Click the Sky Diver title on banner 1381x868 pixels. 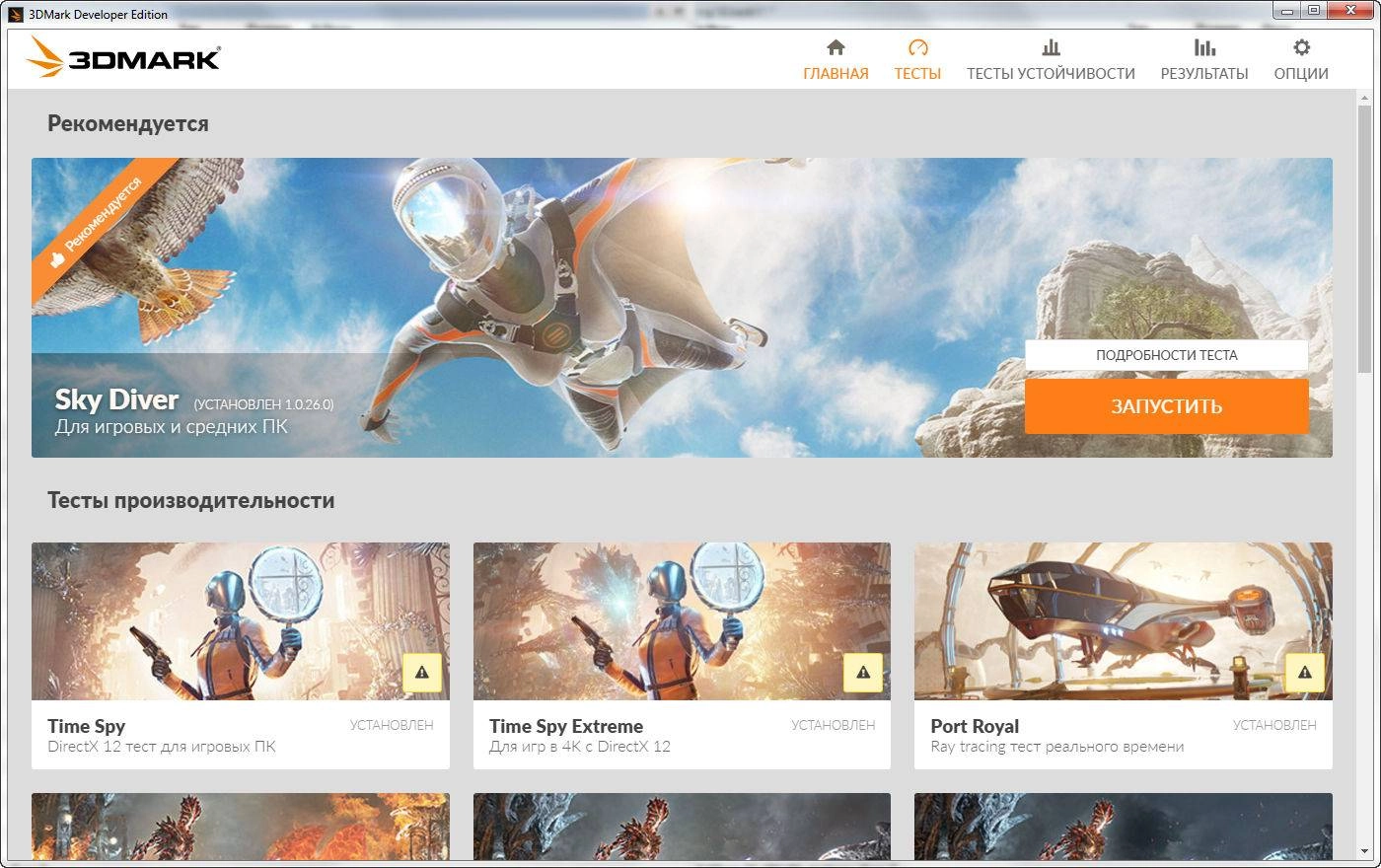116,399
